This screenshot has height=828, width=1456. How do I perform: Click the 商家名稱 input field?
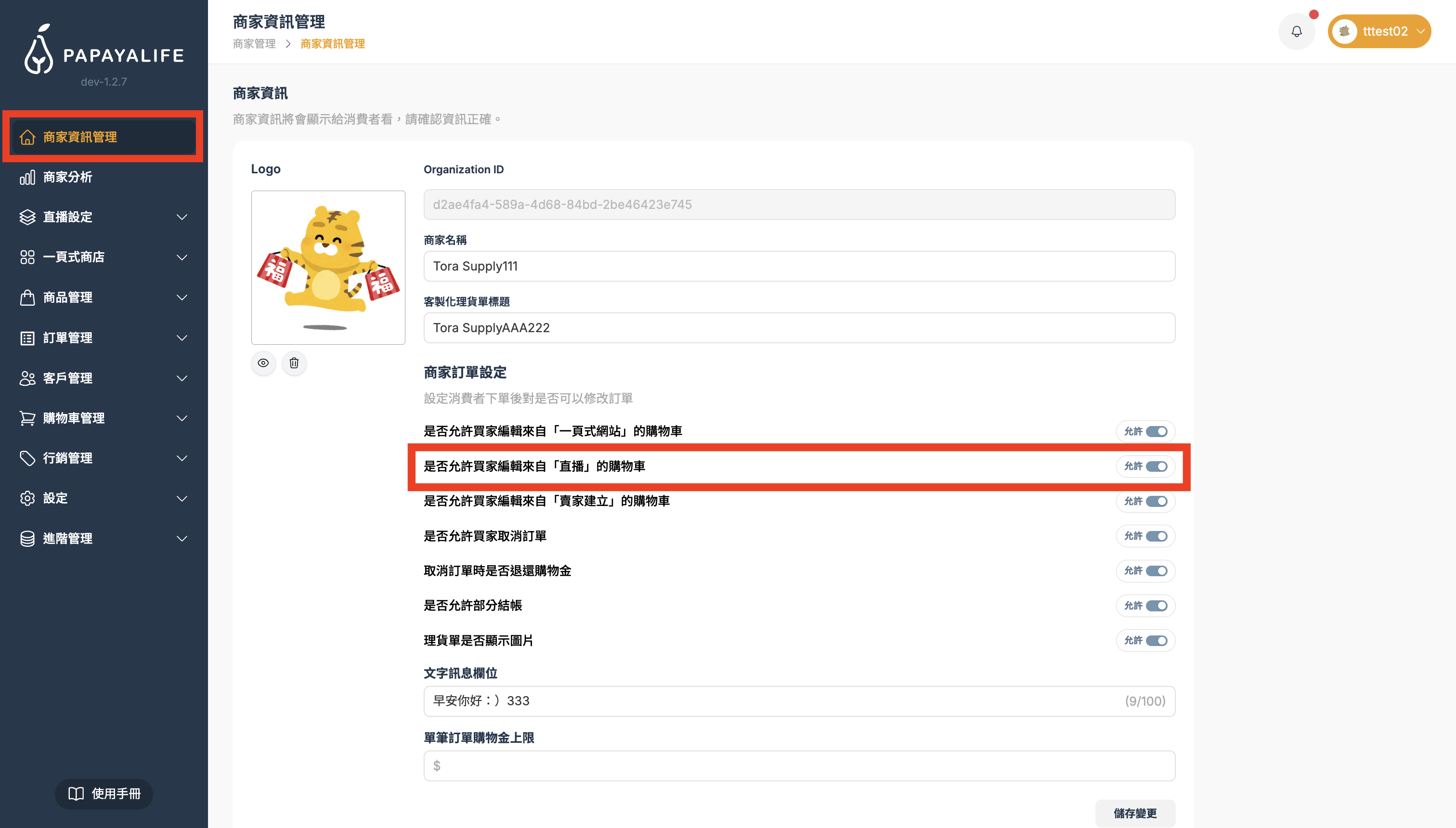point(798,266)
